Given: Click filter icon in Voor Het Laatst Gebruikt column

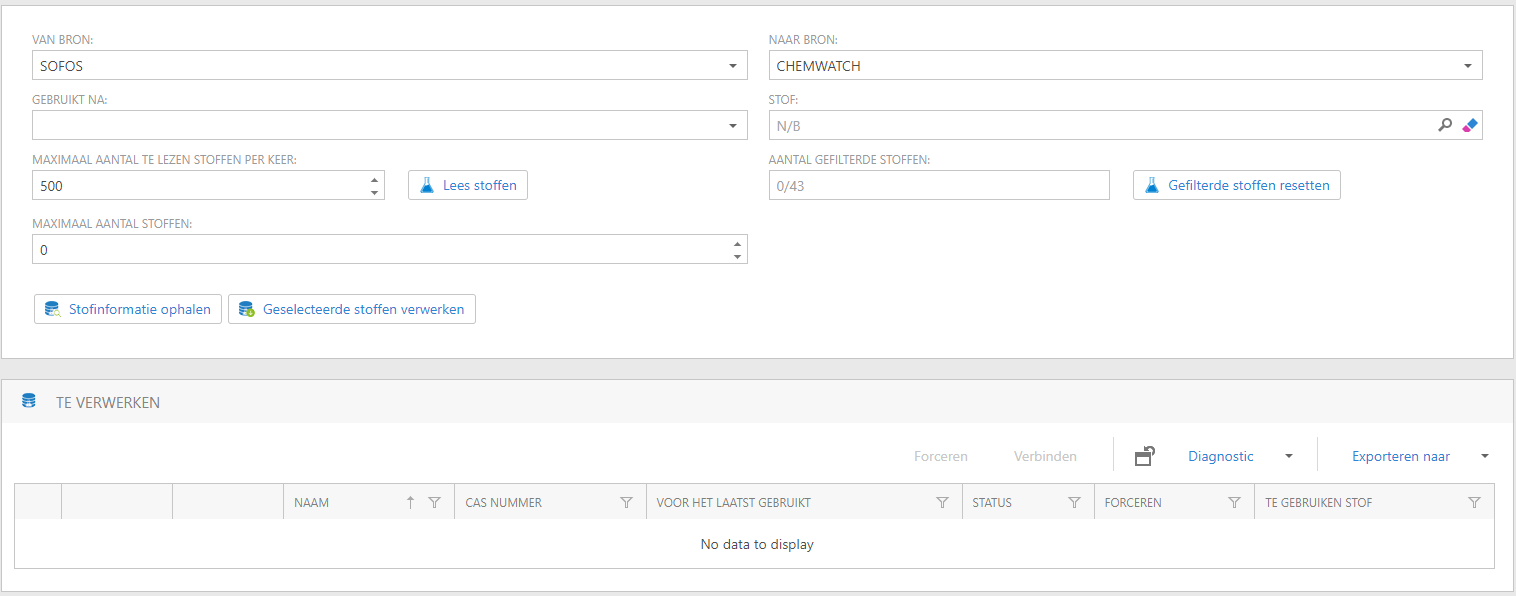Looking at the screenshot, I should point(942,503).
